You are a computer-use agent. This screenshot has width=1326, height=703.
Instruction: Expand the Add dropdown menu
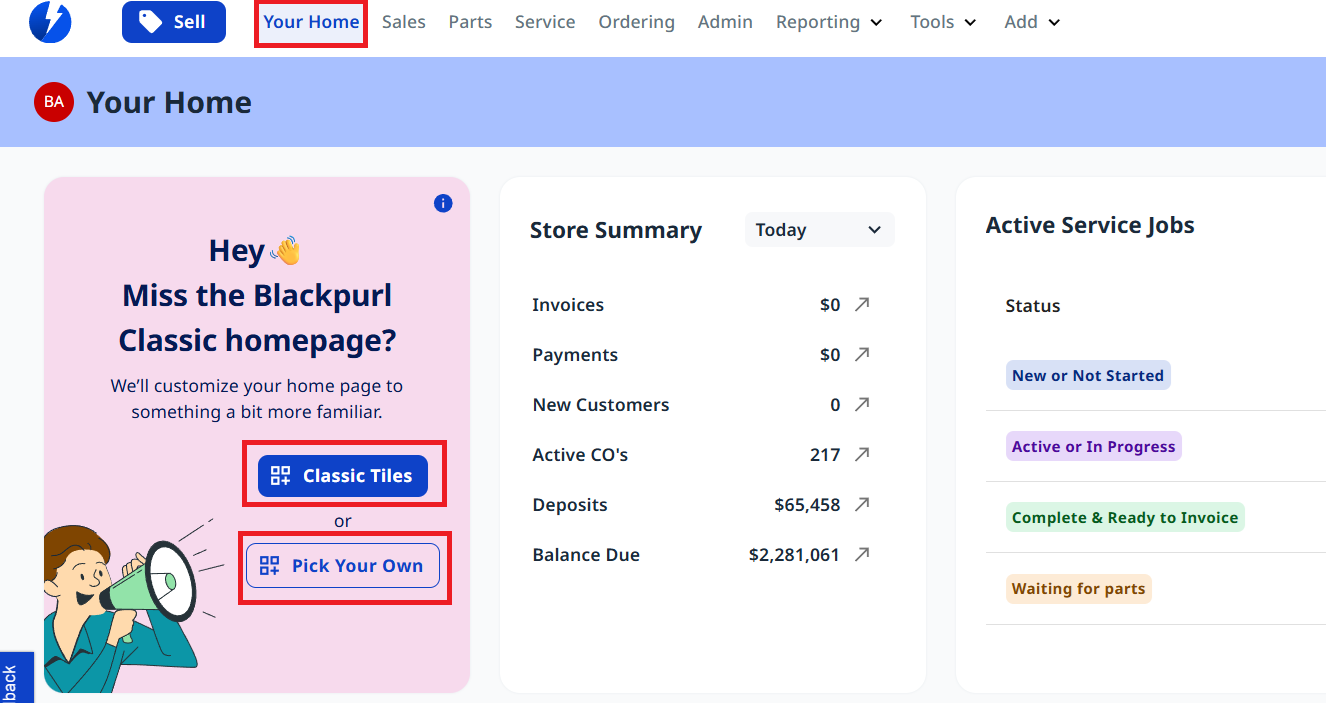(x=1032, y=22)
